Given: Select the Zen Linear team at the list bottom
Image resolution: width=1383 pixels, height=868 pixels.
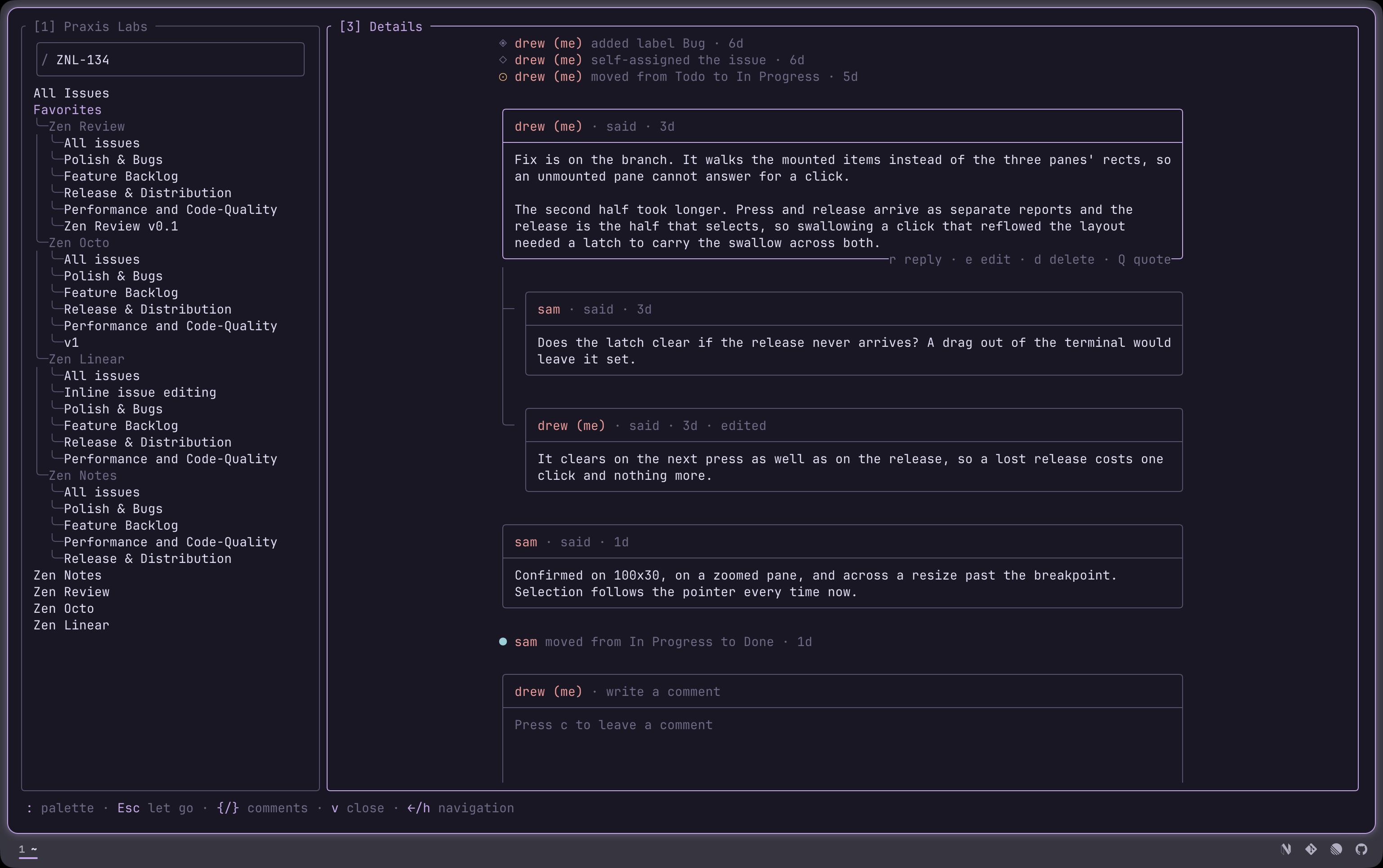Looking at the screenshot, I should pos(71,625).
